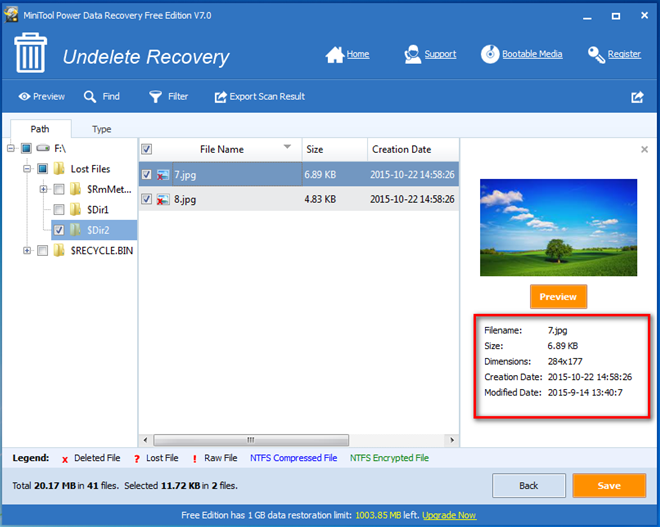Toggle the select-all checkbox in File Name header
Viewport: 660px width, 527px height.
(x=146, y=149)
